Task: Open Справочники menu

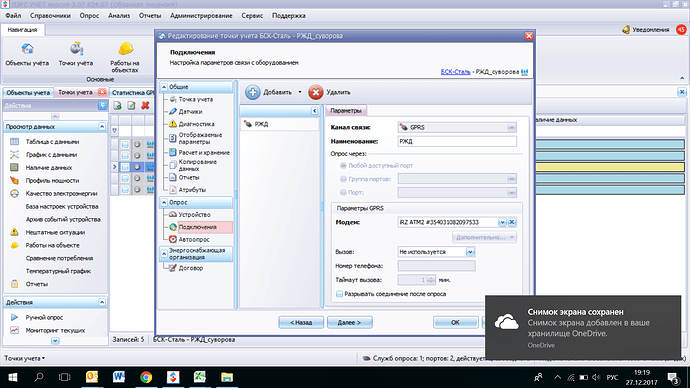Action: click(50, 15)
